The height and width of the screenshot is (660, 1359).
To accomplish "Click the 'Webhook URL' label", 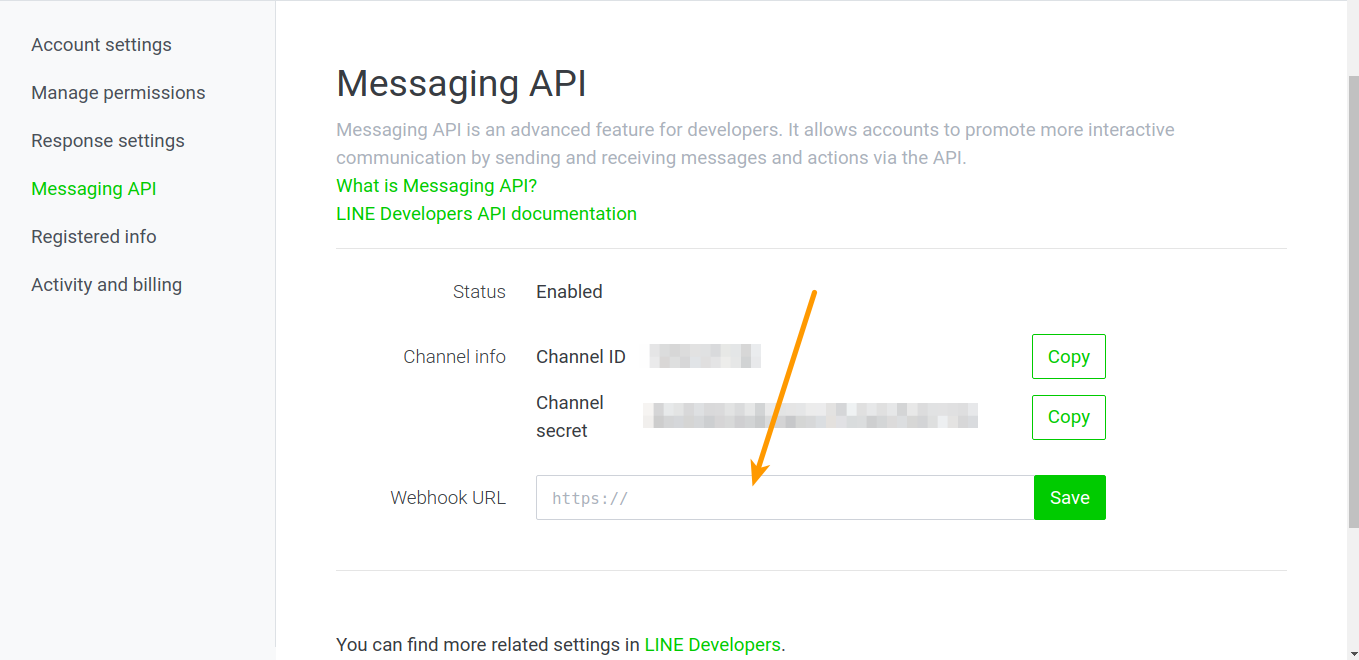I will coord(448,498).
